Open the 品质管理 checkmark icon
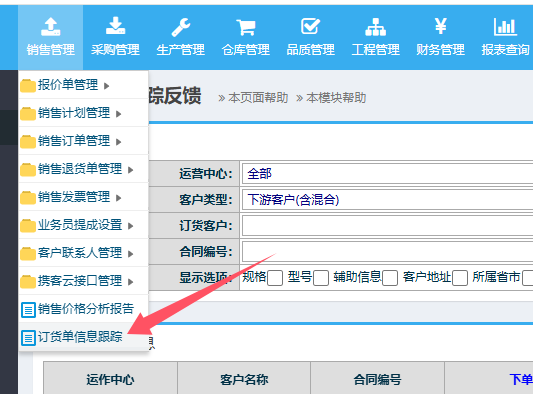This screenshot has height=394, width=533. tap(310, 26)
